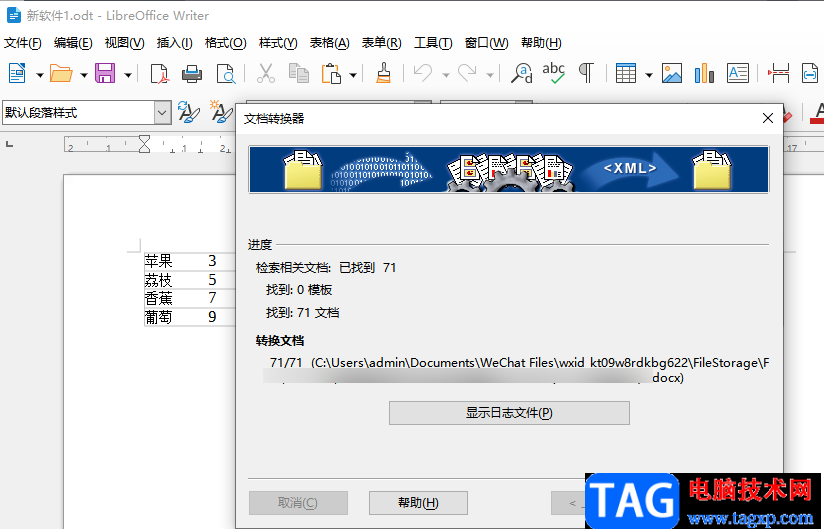Open the 格式(O) menu

tap(225, 43)
